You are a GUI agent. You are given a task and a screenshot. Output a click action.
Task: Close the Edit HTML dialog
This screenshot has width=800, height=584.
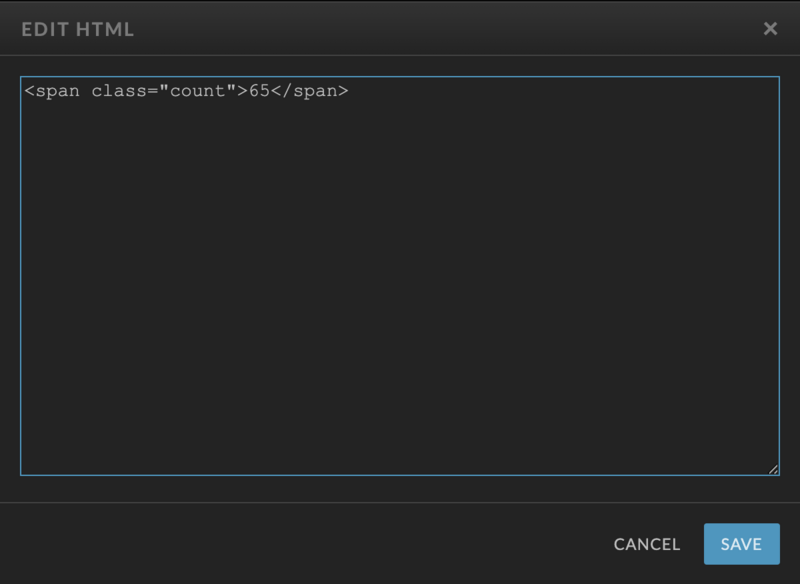point(770,29)
